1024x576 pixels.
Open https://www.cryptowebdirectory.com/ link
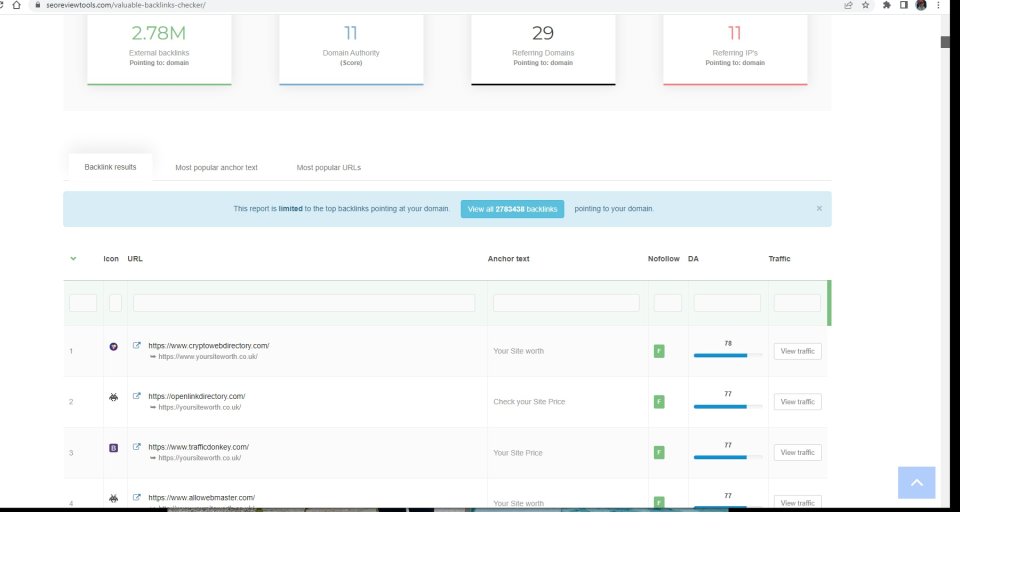click(x=208, y=345)
